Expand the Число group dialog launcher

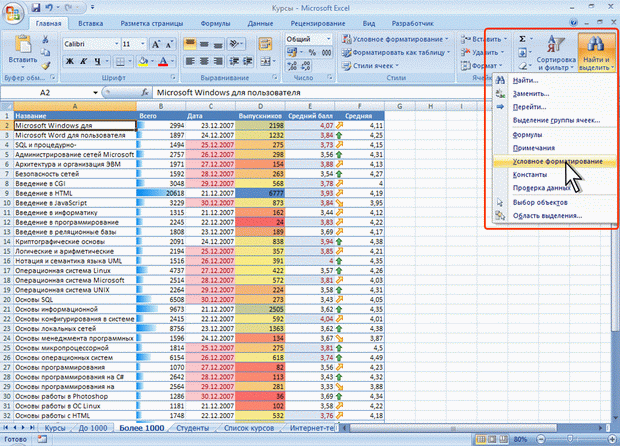pos(330,77)
